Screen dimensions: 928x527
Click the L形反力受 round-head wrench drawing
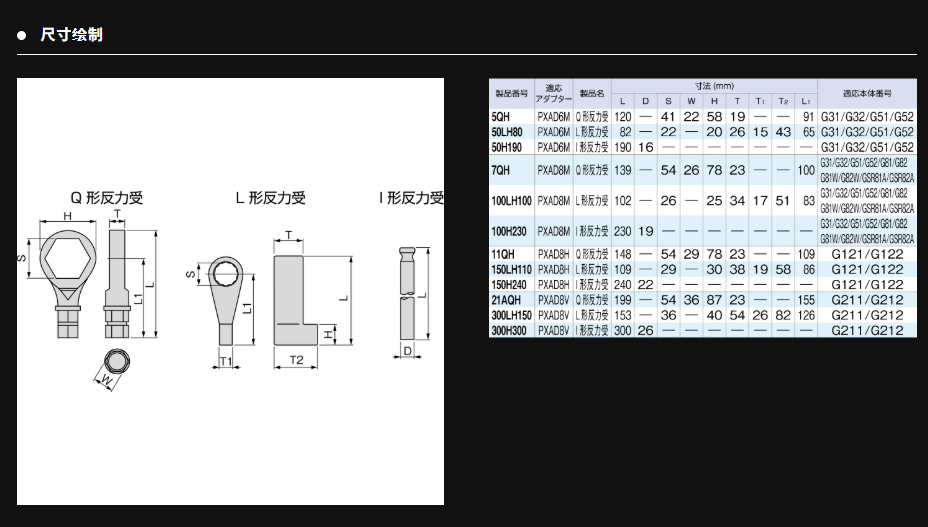[x=226, y=290]
